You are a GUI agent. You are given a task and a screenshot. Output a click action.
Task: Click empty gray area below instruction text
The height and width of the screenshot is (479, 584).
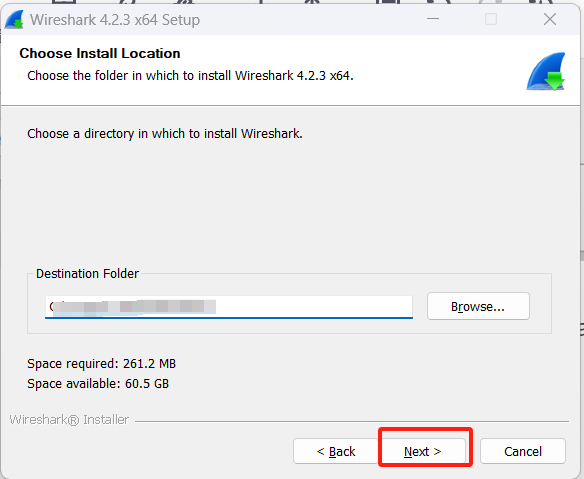tap(291, 201)
